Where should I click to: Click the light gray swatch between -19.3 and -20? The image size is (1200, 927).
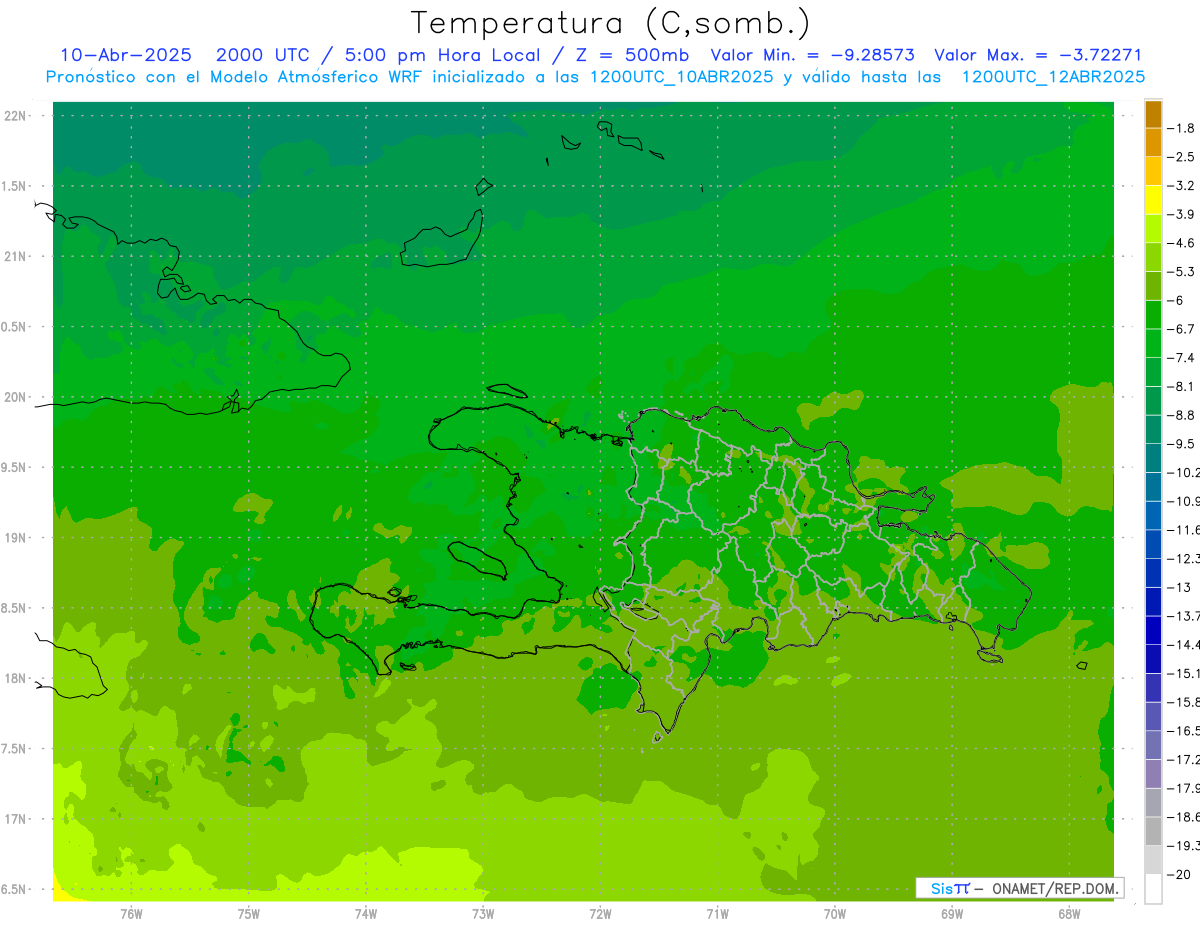[x=1153, y=860]
